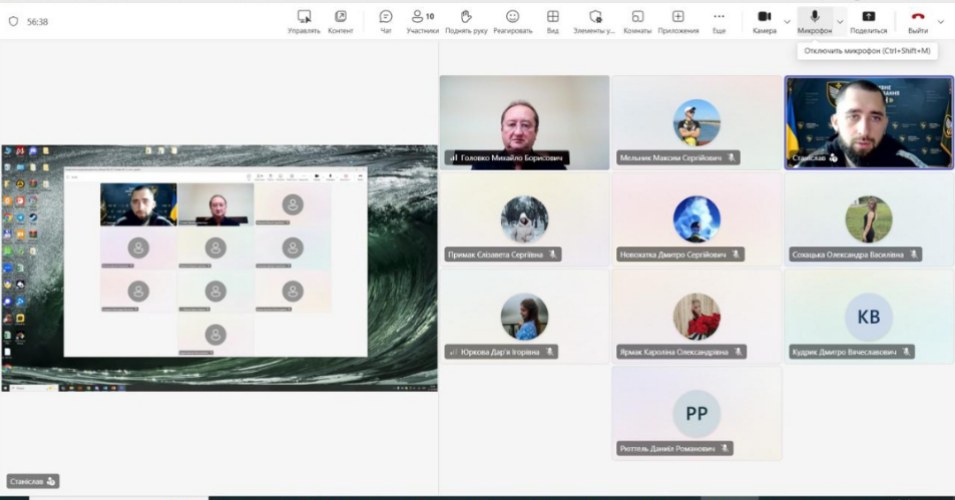The width and height of the screenshot is (955, 500).
Task: Open the Приложения apps panel
Action: pos(678,22)
